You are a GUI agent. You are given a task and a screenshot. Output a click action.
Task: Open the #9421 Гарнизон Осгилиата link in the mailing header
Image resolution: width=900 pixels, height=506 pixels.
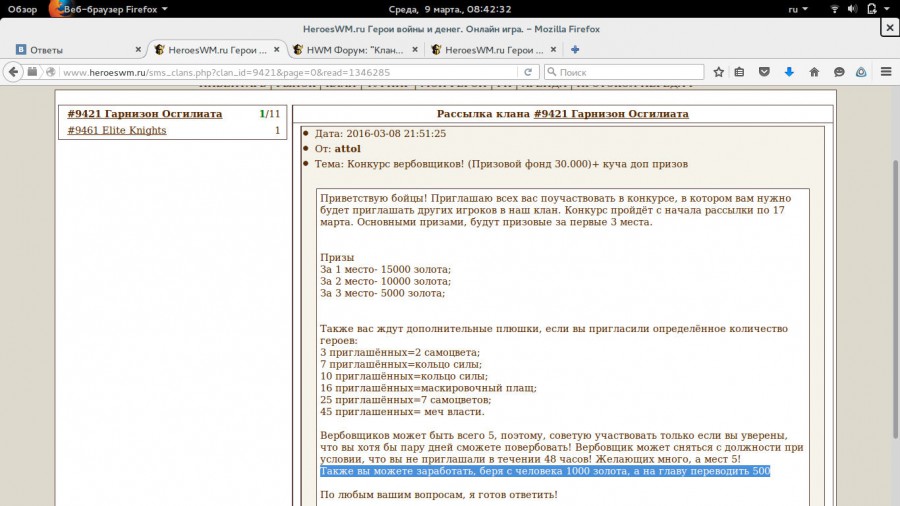pos(611,114)
